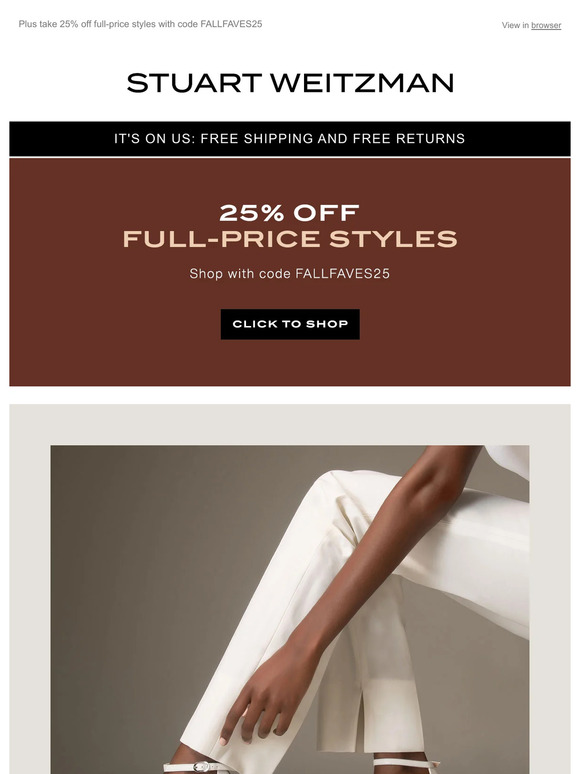Click the word WEITZMAN in the logo
Image resolution: width=580 pixels, height=774 pixels.
tap(362, 83)
